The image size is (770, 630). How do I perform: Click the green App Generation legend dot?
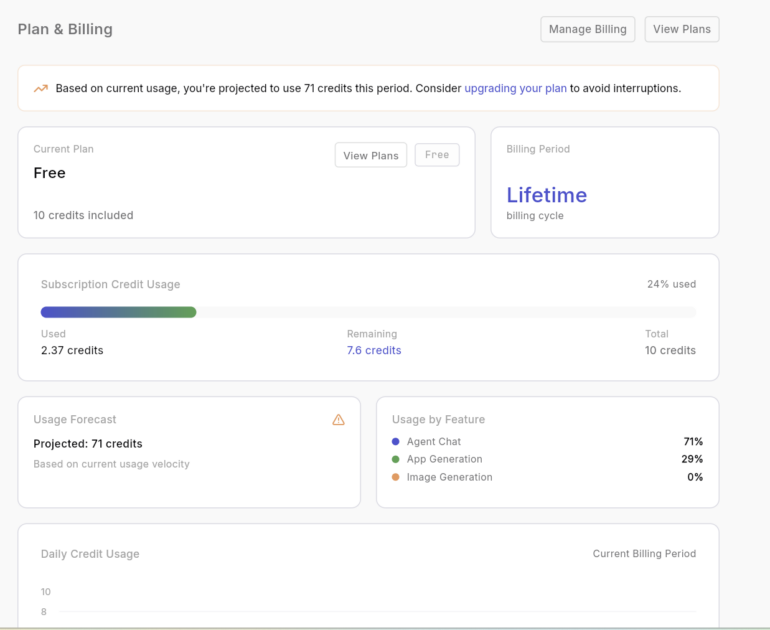(x=396, y=459)
